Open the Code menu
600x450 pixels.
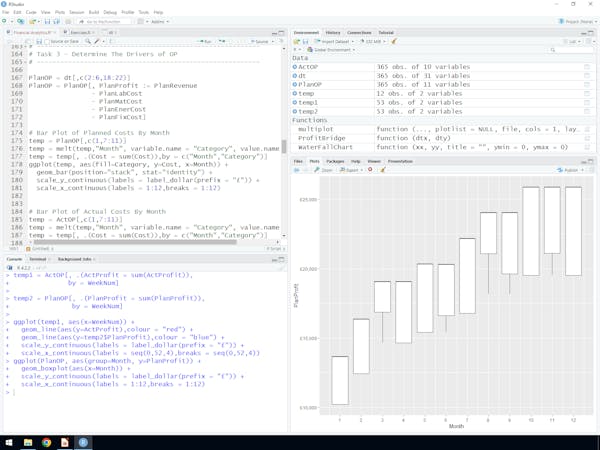pos(31,12)
